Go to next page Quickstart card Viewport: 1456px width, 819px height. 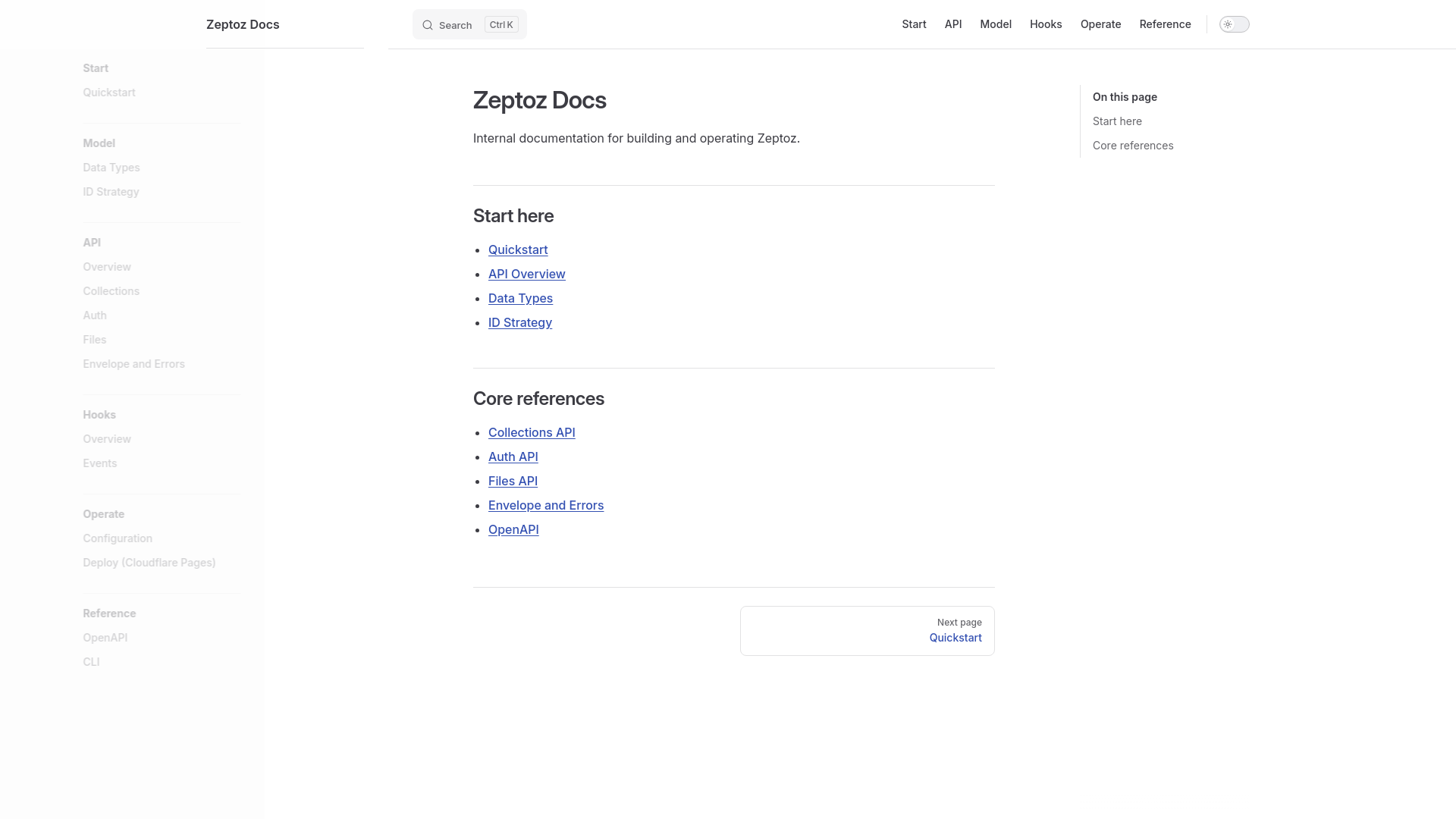pyautogui.click(x=868, y=631)
